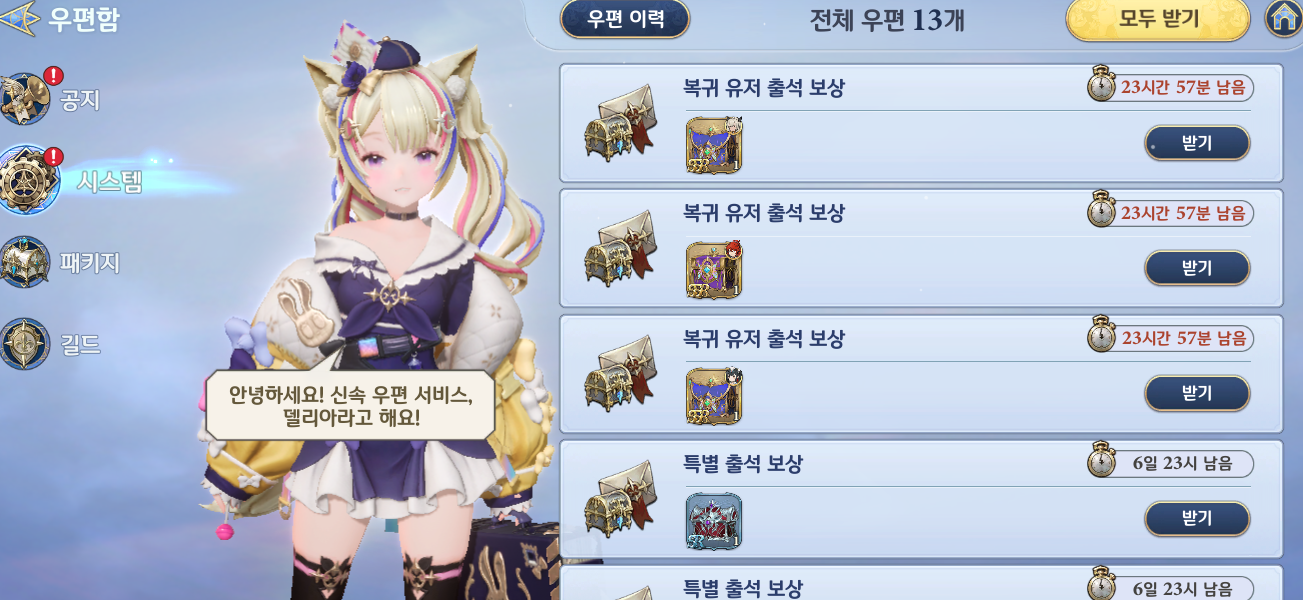
Task: Claim the second 복귀 유저 출석 보상 mail
Action: pos(1197,268)
